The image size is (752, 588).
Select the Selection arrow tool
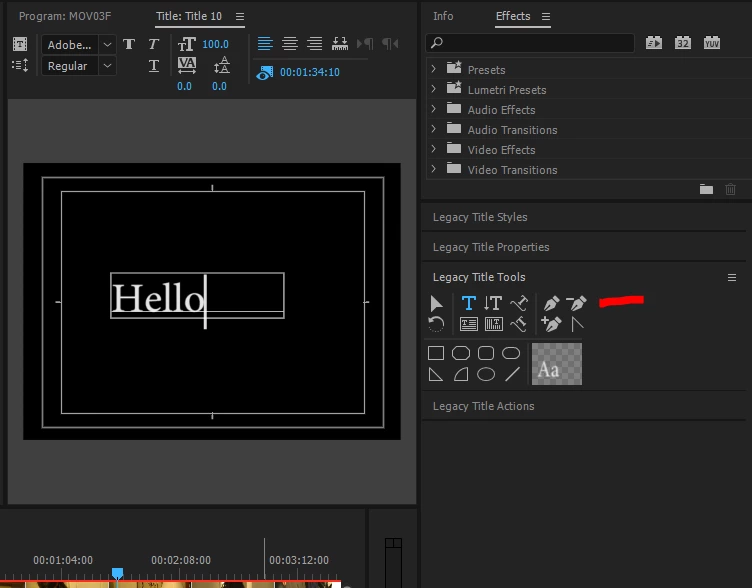point(436,304)
